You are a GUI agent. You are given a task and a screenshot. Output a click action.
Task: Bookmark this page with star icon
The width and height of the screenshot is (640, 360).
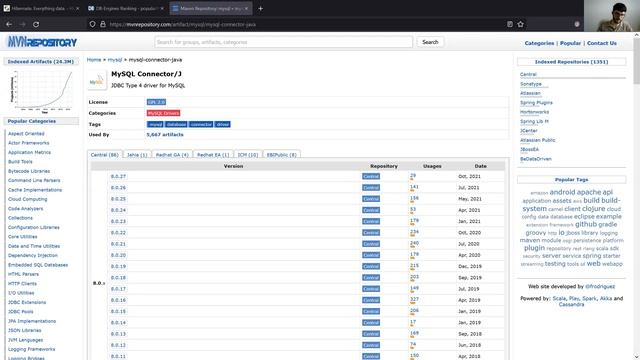[520, 24]
